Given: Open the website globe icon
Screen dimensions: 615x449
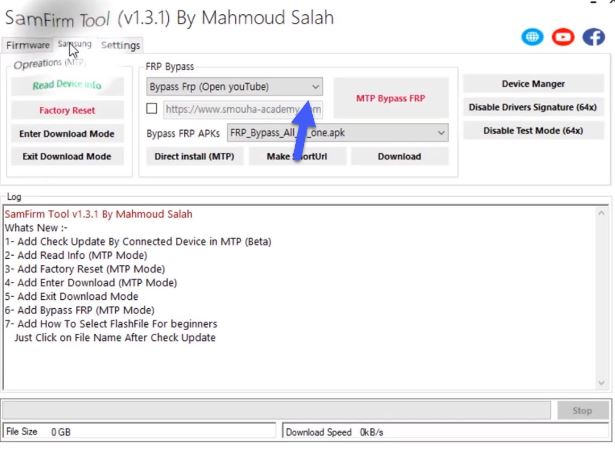Looking at the screenshot, I should [x=532, y=37].
